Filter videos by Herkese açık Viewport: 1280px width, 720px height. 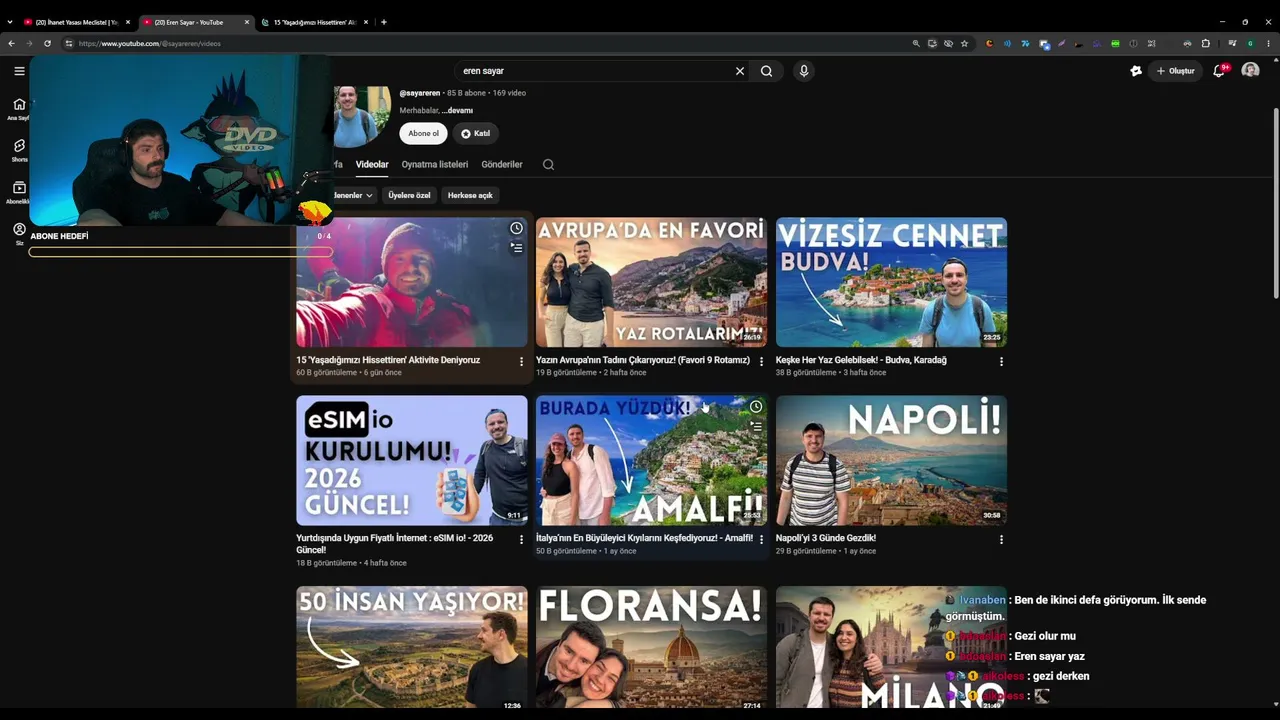[x=470, y=195]
